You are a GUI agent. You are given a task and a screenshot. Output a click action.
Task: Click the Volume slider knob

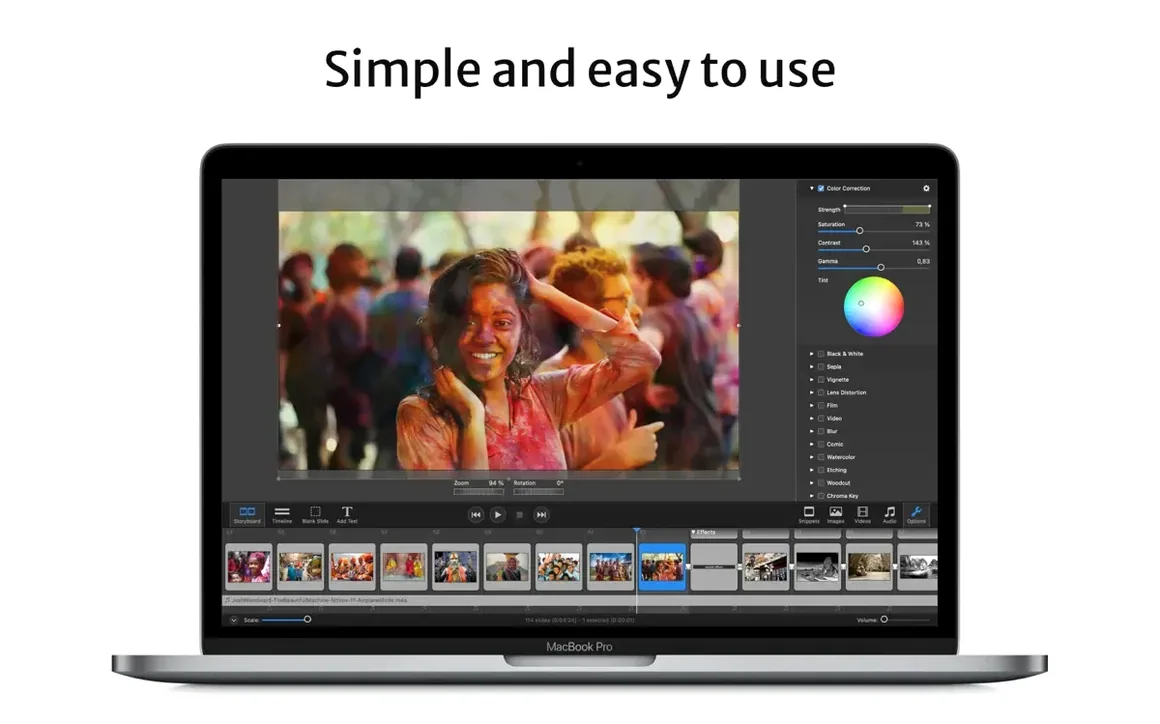point(884,620)
